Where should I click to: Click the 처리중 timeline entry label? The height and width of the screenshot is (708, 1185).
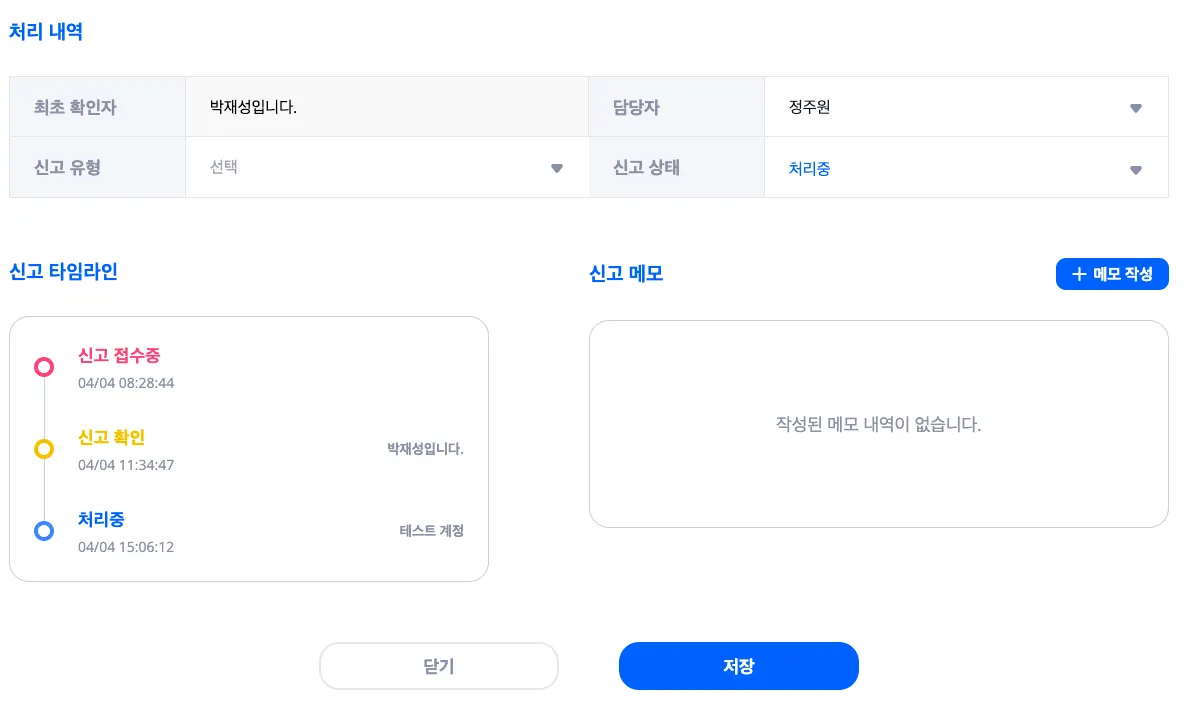pos(101,519)
